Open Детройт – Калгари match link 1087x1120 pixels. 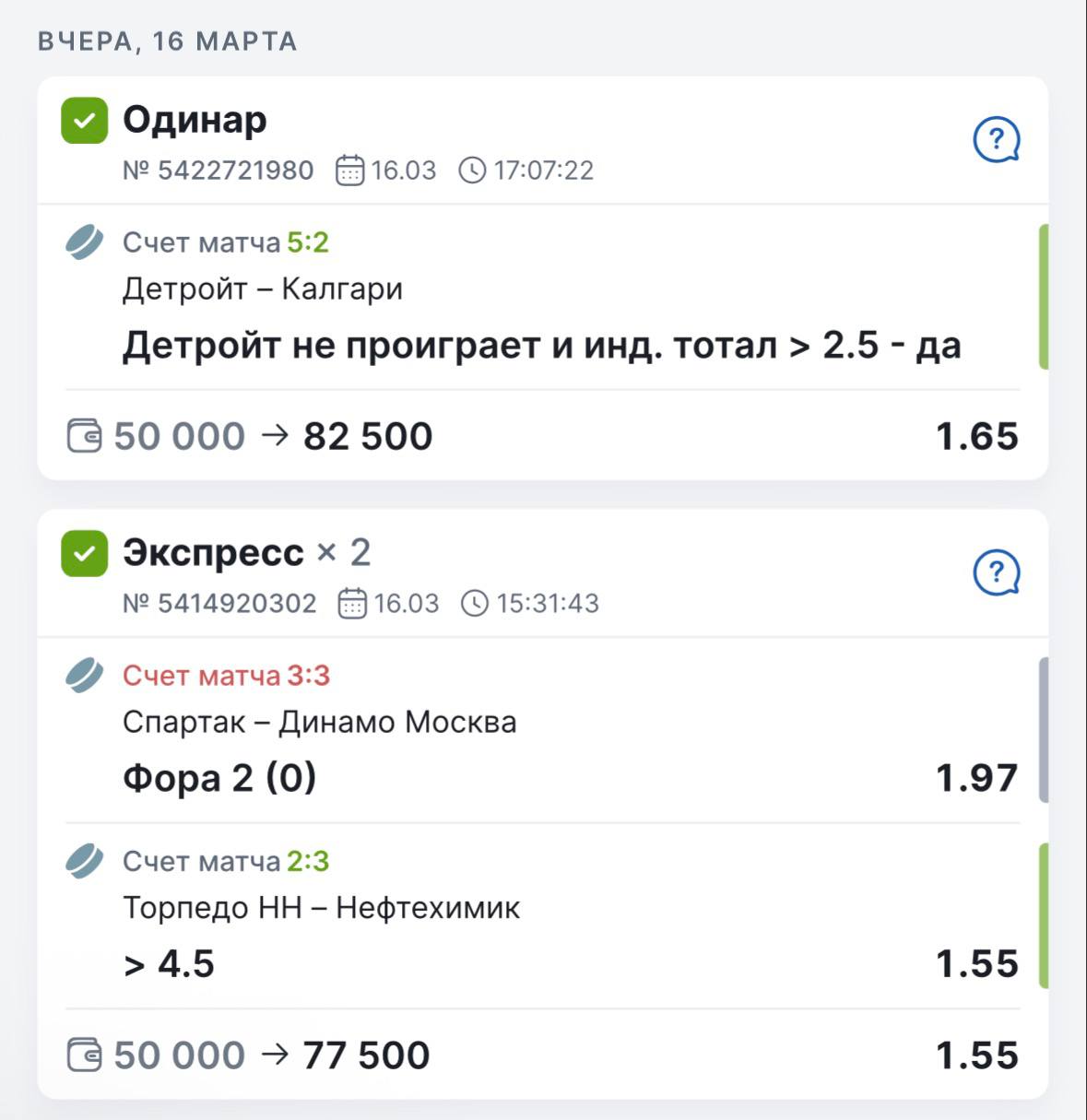(x=263, y=289)
